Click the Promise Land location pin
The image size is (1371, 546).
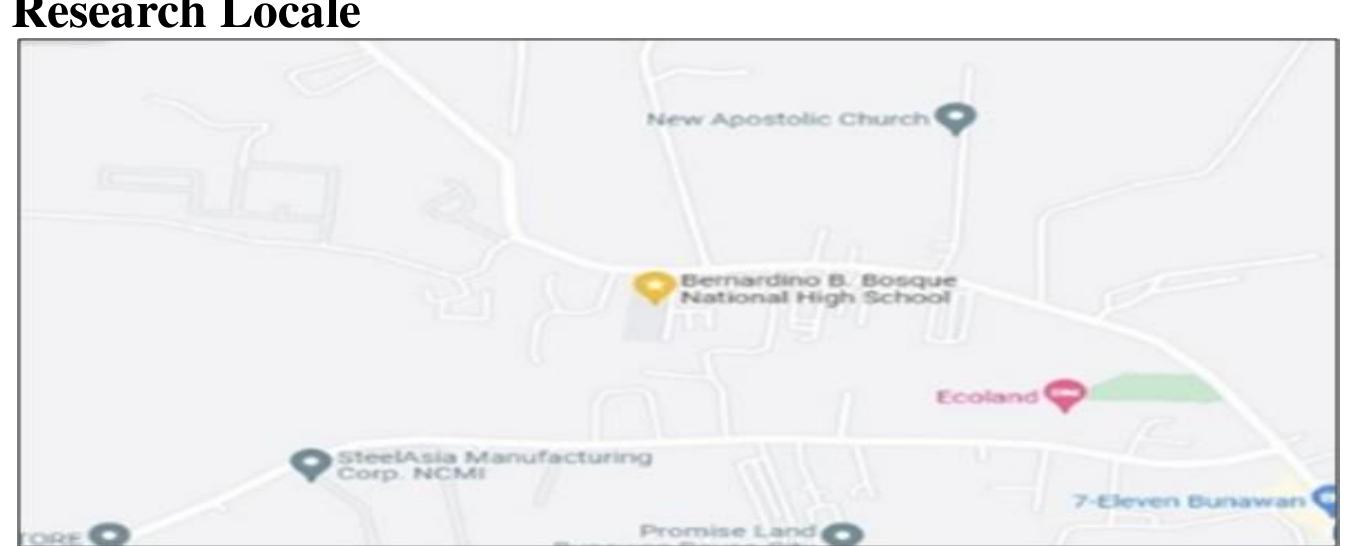tap(848, 531)
